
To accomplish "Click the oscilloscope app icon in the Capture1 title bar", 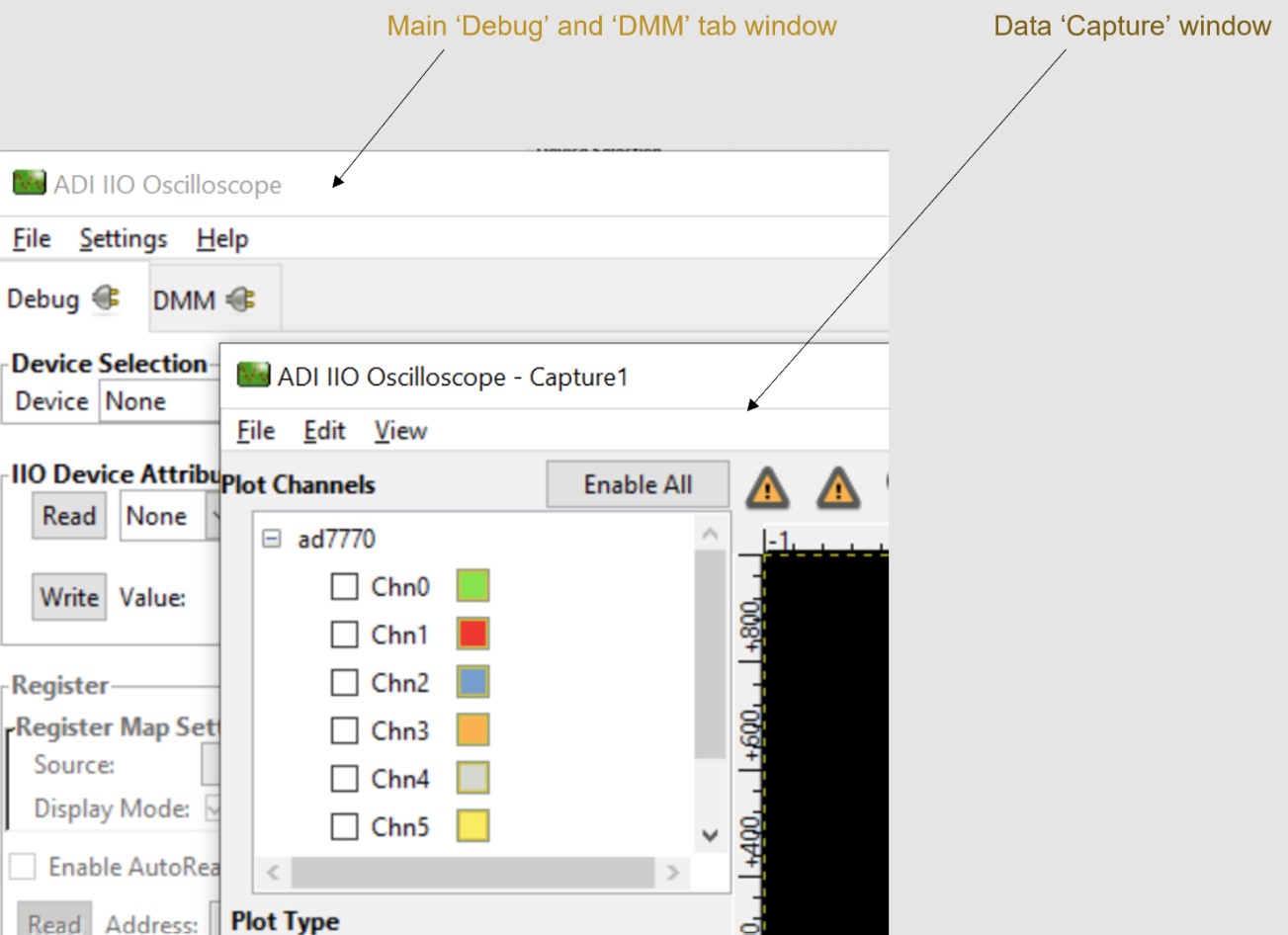I will pos(253,376).
